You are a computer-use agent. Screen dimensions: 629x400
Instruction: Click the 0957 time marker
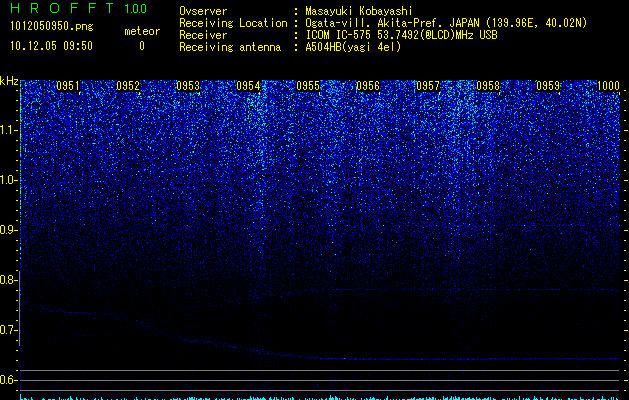pos(428,86)
